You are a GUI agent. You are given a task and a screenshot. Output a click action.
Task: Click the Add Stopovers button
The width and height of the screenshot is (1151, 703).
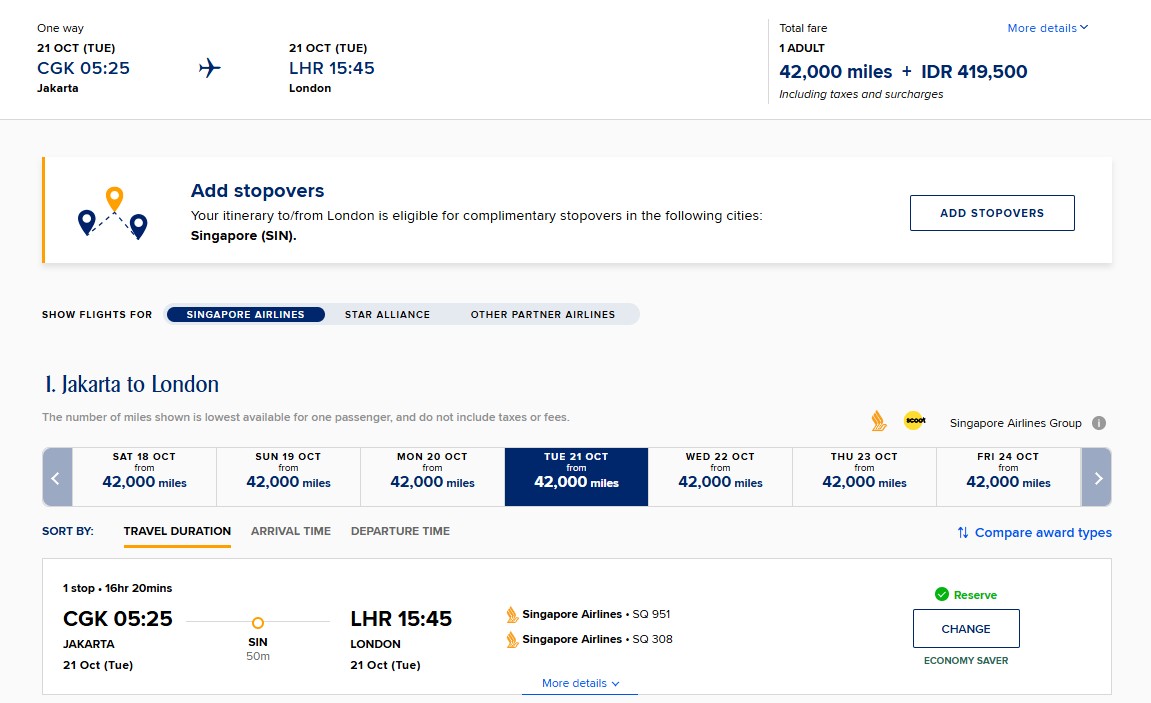(x=991, y=213)
